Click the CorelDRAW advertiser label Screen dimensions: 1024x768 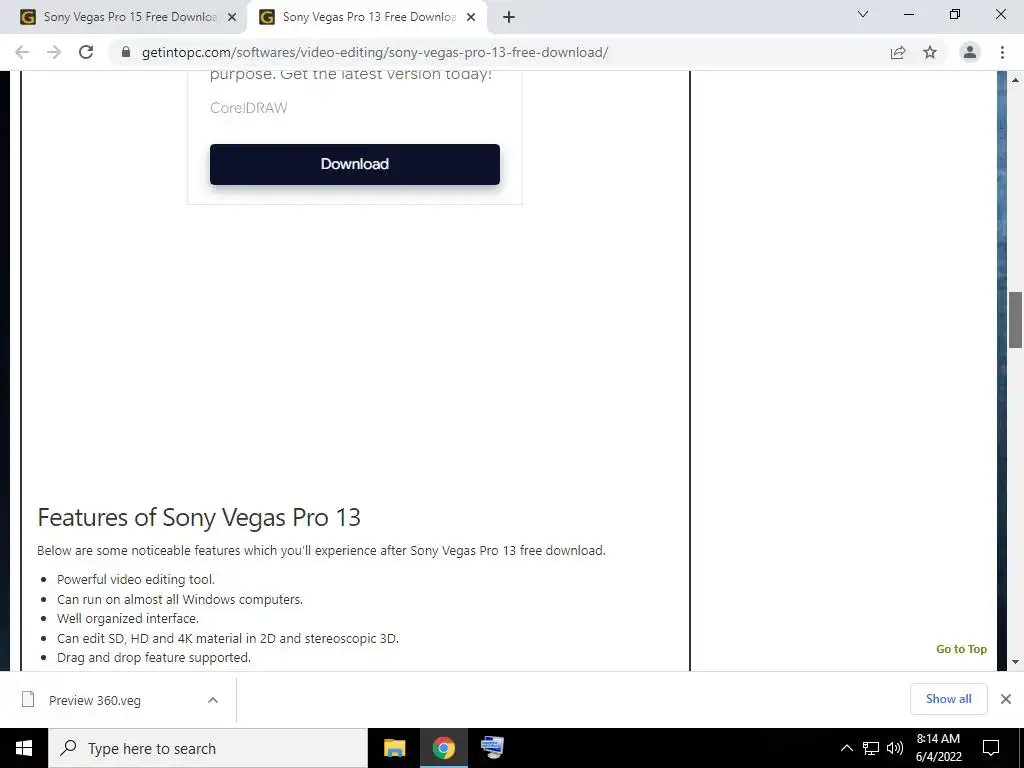(248, 108)
